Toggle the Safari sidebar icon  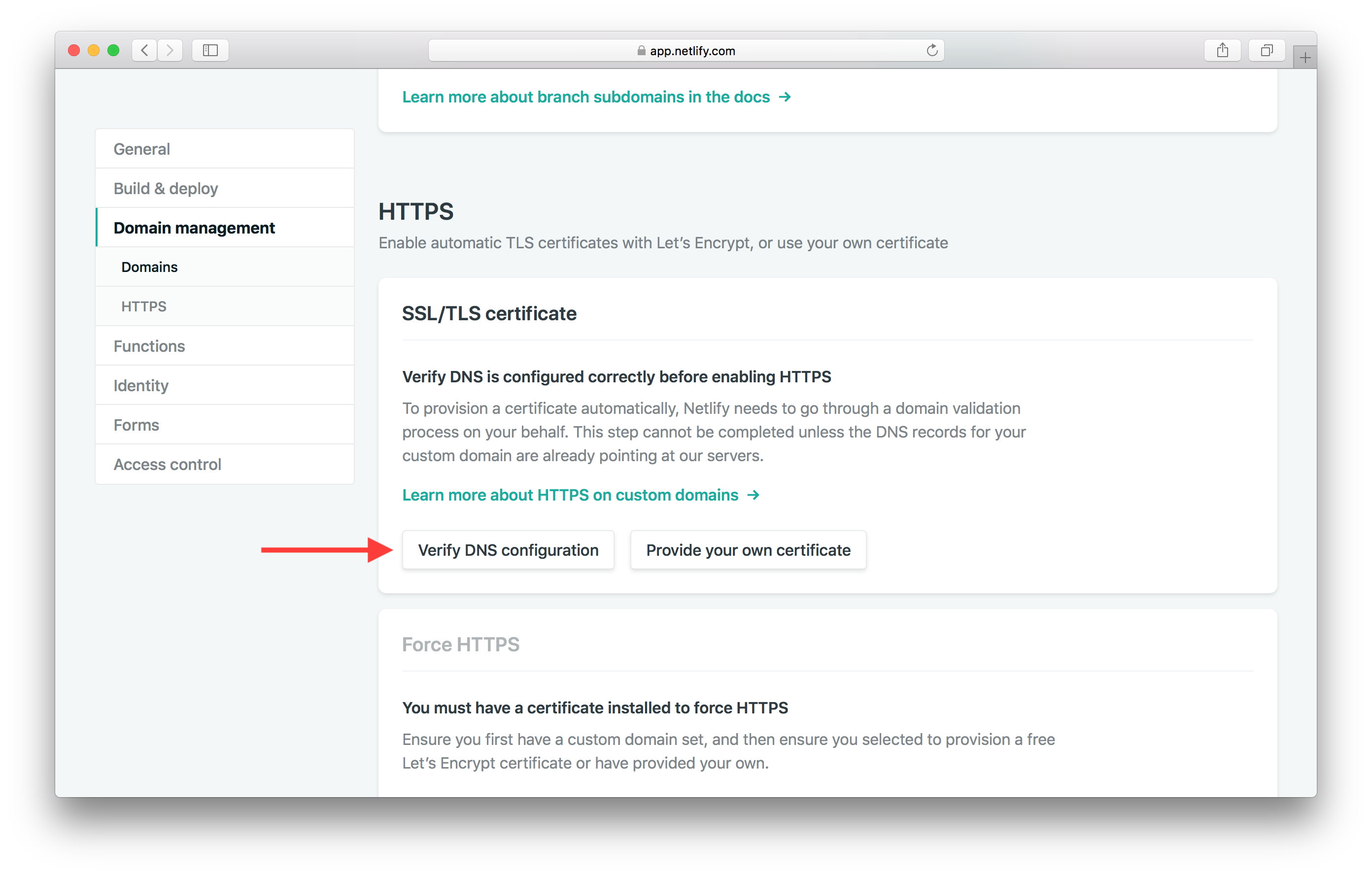pos(210,50)
